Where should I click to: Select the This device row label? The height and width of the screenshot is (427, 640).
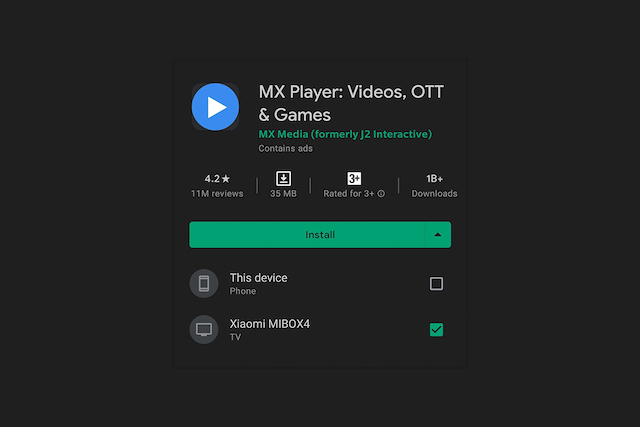tap(258, 278)
